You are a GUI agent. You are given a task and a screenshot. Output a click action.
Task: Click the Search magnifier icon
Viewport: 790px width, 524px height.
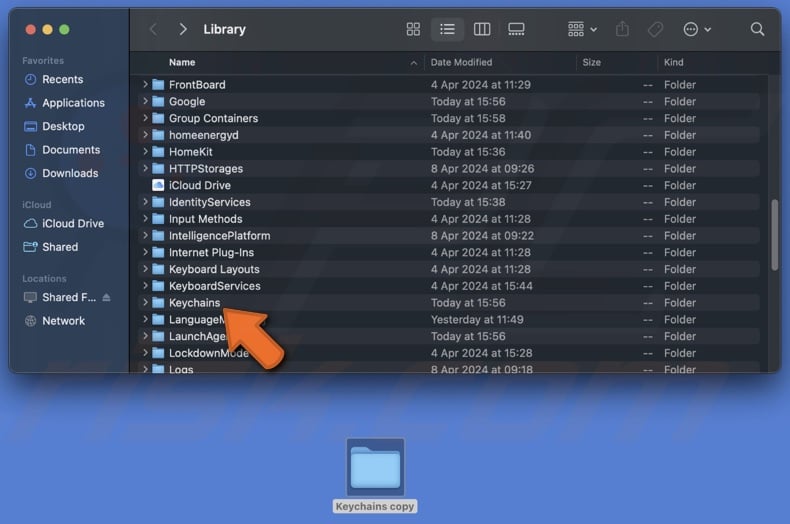click(757, 29)
